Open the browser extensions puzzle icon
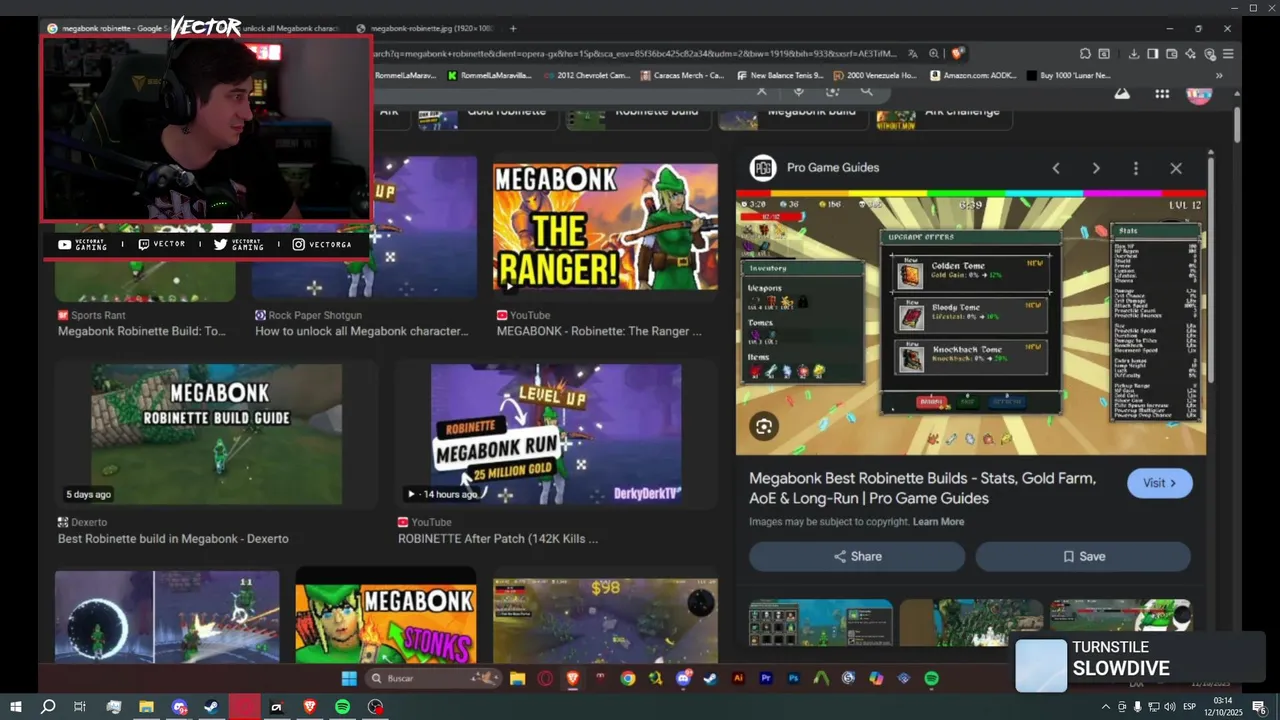The width and height of the screenshot is (1280, 720). [x=1085, y=54]
